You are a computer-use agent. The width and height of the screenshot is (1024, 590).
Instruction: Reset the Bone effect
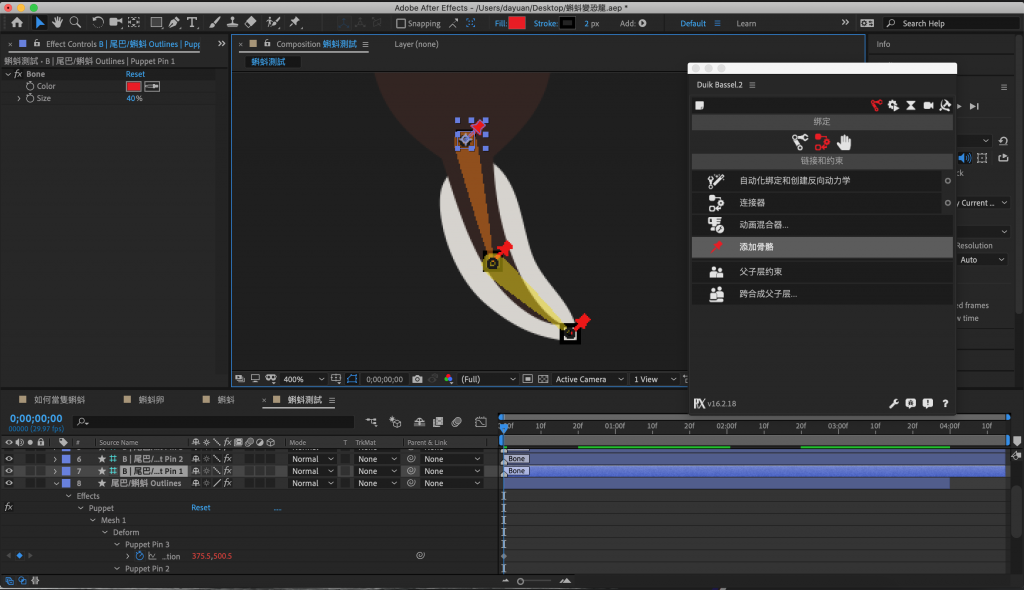[x=135, y=74]
